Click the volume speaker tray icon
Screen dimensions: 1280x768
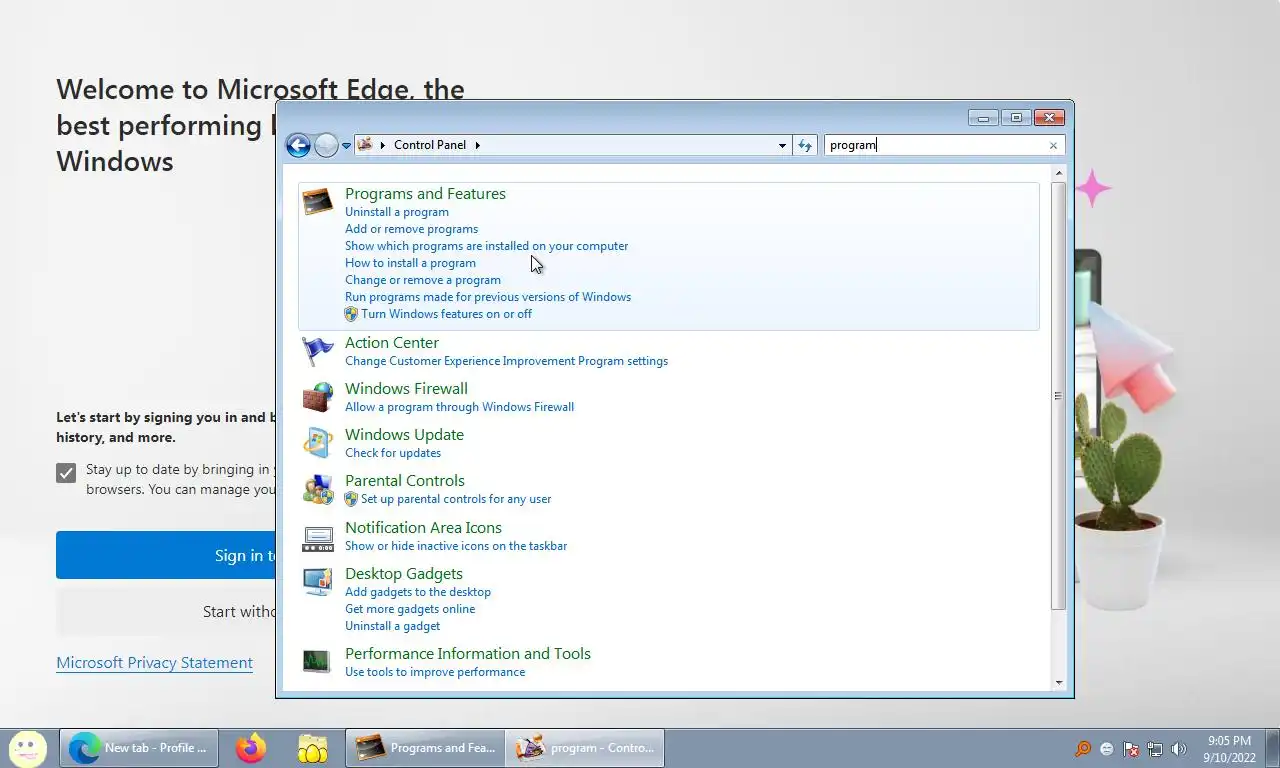(x=1179, y=749)
